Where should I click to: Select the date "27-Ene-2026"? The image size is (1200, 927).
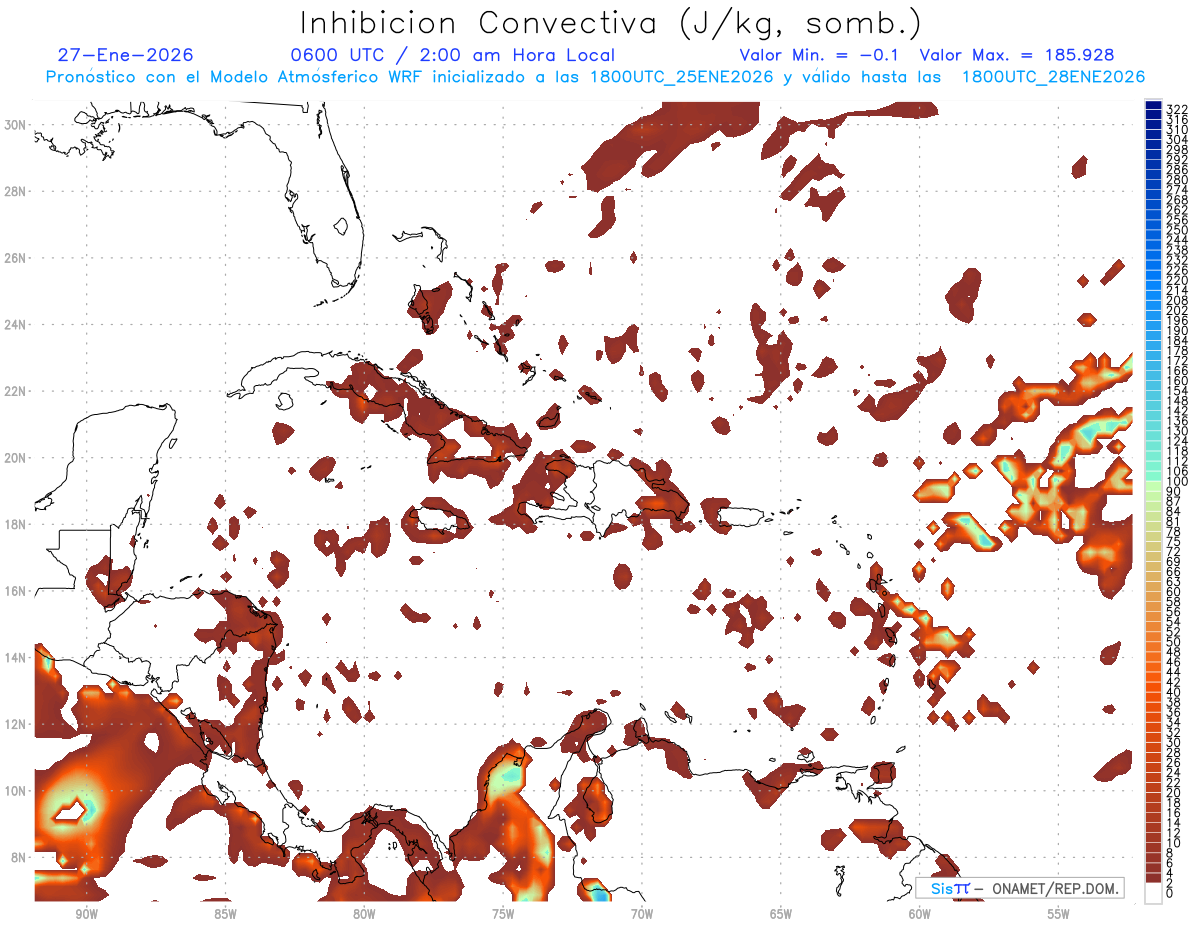pyautogui.click(x=125, y=55)
